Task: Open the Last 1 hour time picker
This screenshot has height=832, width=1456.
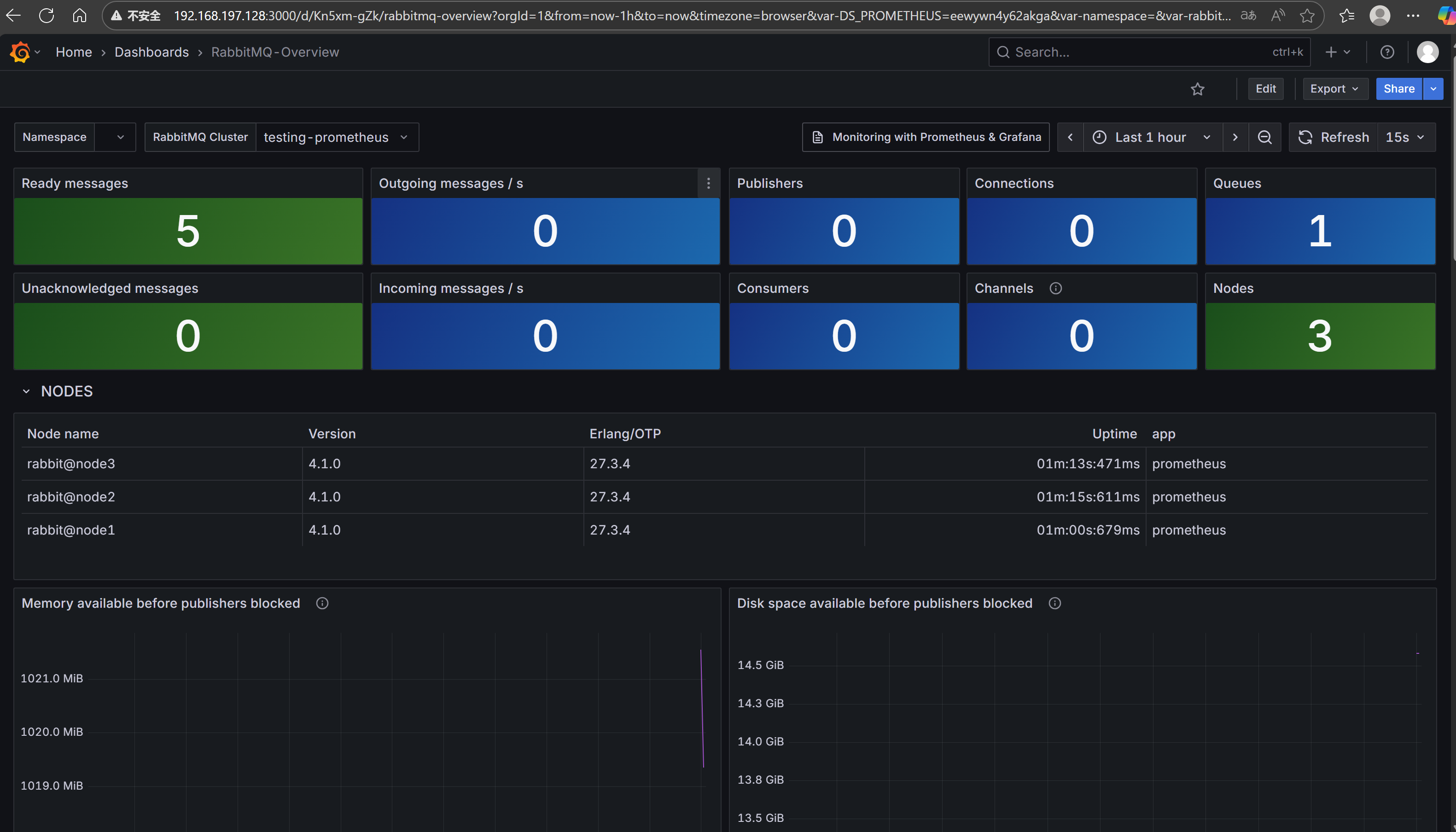Action: pos(1151,137)
